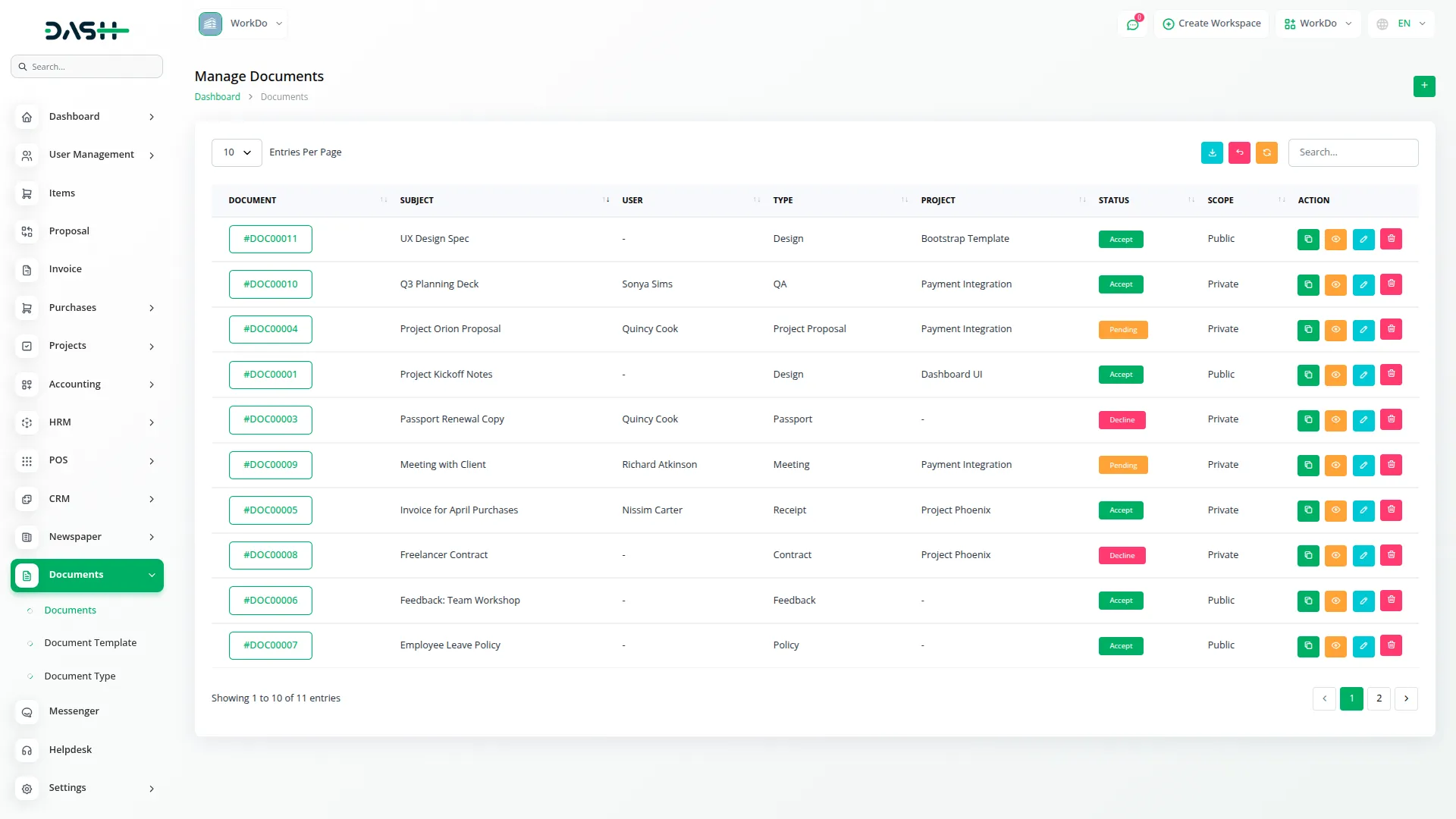Click the pink reset filter icon
This screenshot has width=1456, height=819.
[x=1239, y=152]
